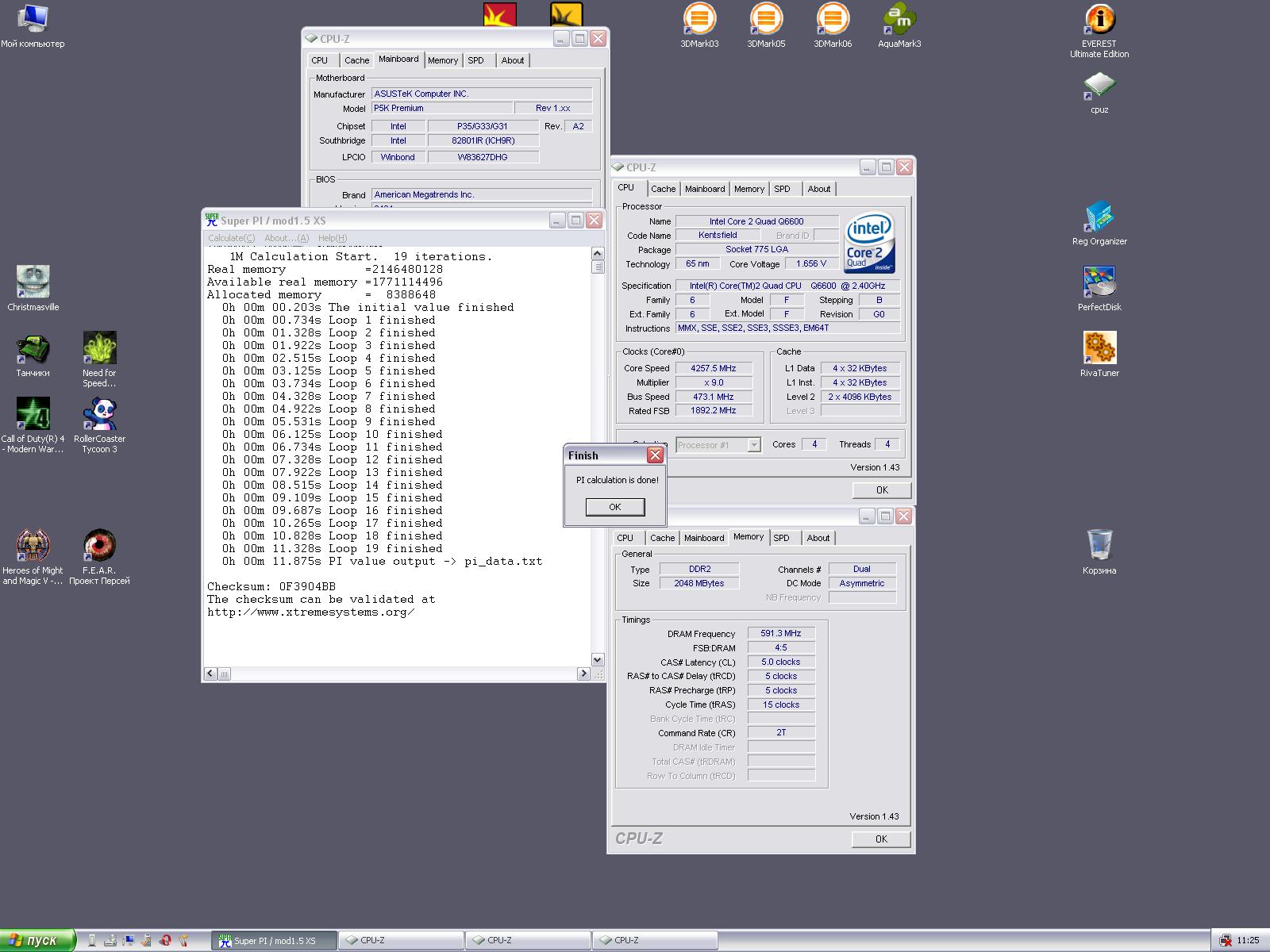
Task: Launch AquaMark3 from the desktop
Action: (899, 25)
